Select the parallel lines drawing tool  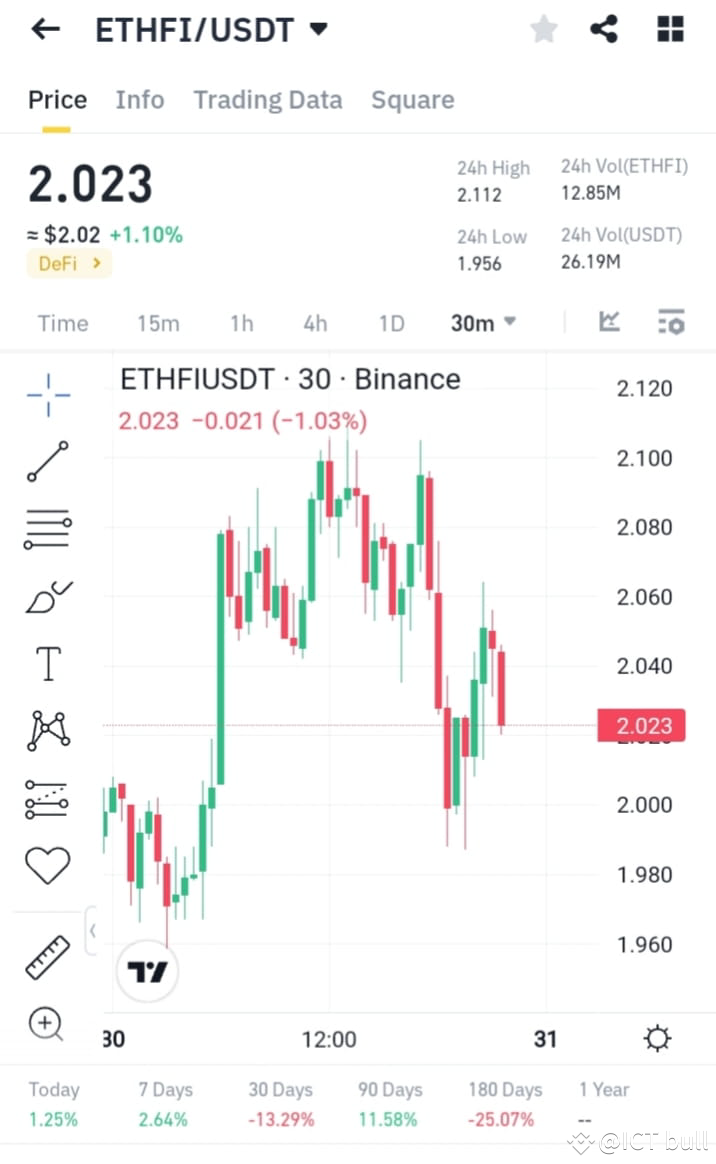[x=46, y=529]
